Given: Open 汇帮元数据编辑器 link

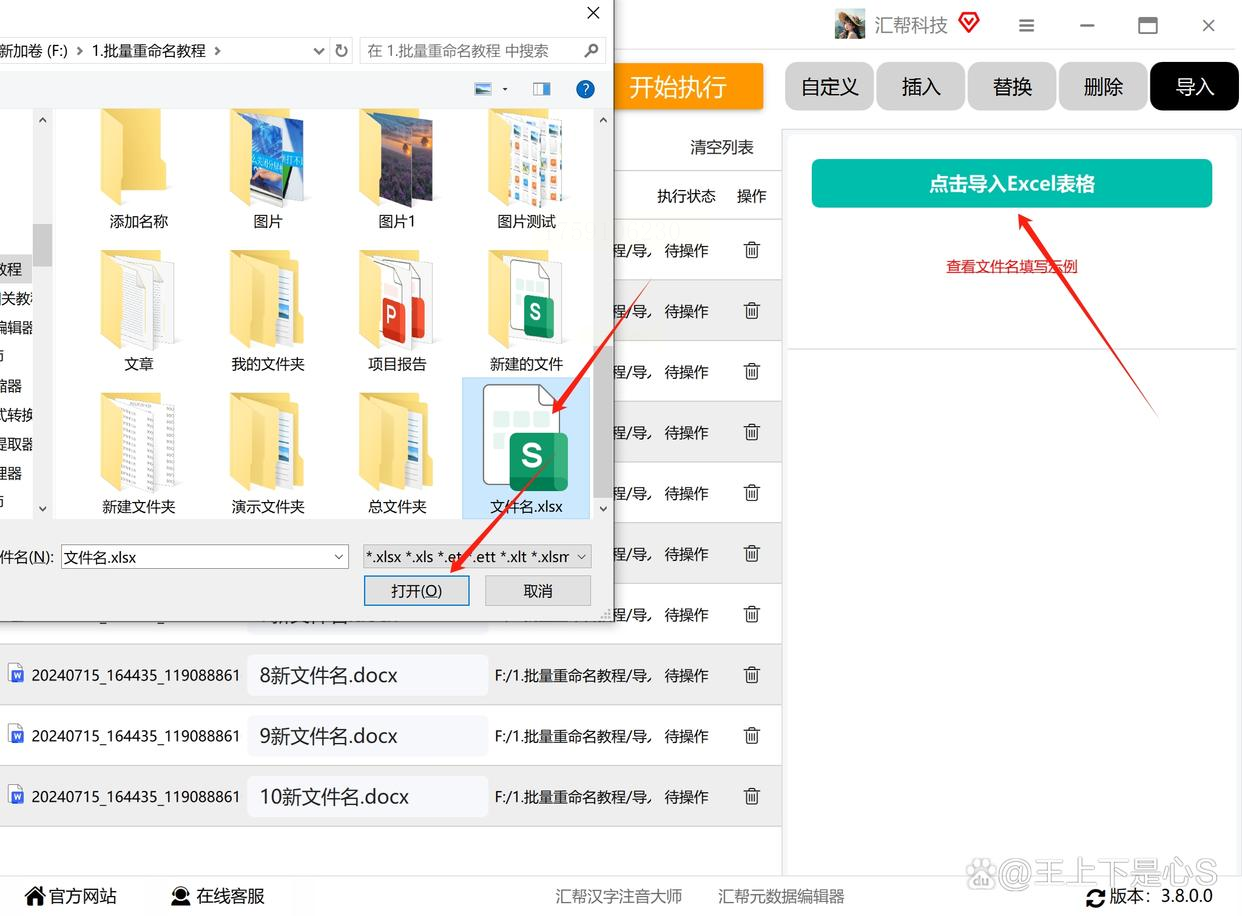Looking at the screenshot, I should pyautogui.click(x=781, y=897).
